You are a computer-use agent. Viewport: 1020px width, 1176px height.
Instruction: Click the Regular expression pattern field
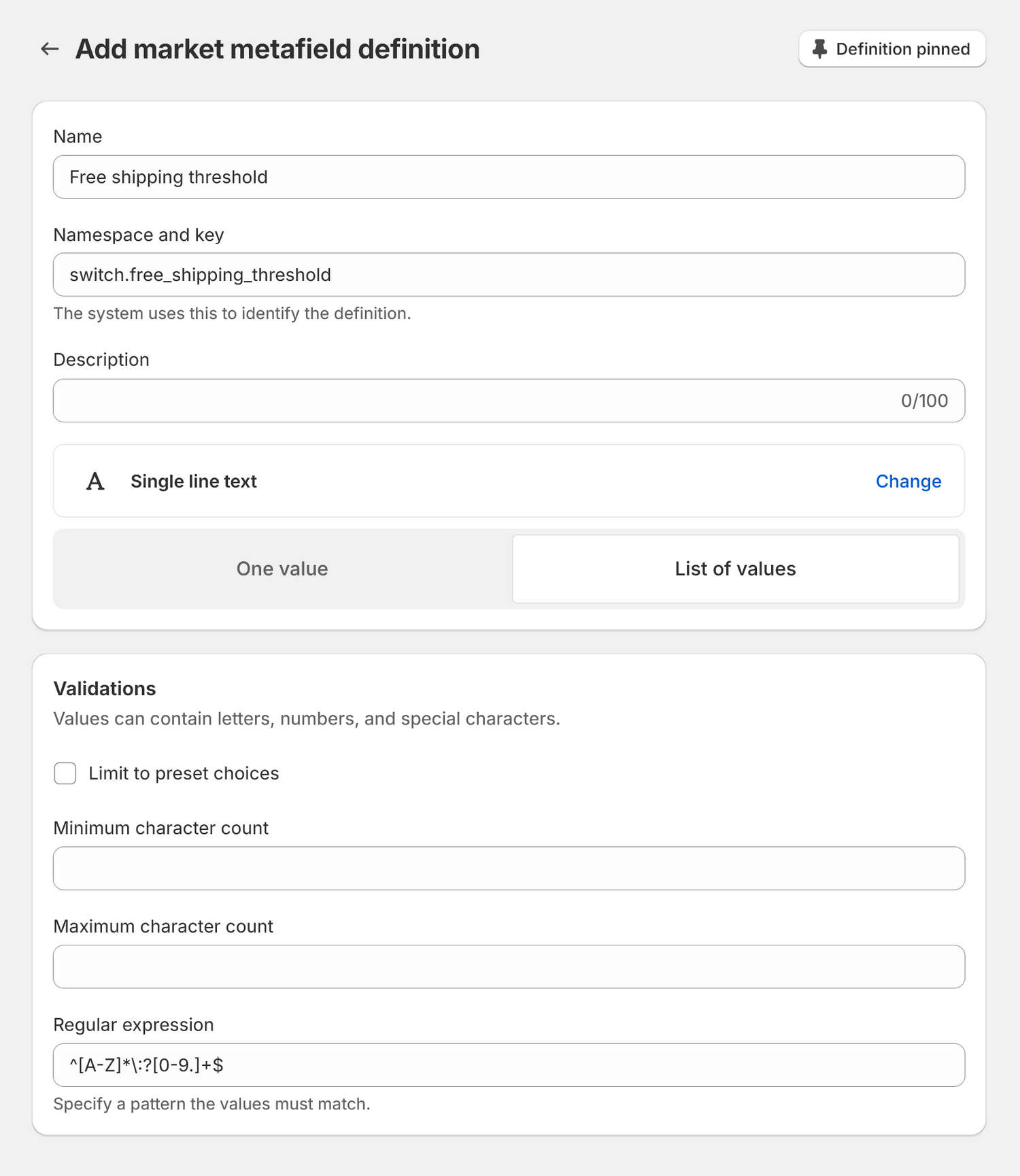pyautogui.click(x=509, y=1065)
